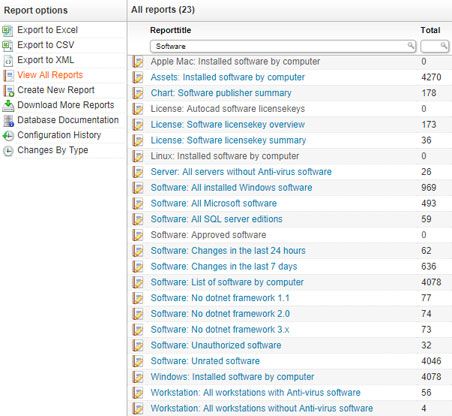Click the Export to Excel icon
Image resolution: width=452 pixels, height=416 pixels.
(x=8, y=30)
